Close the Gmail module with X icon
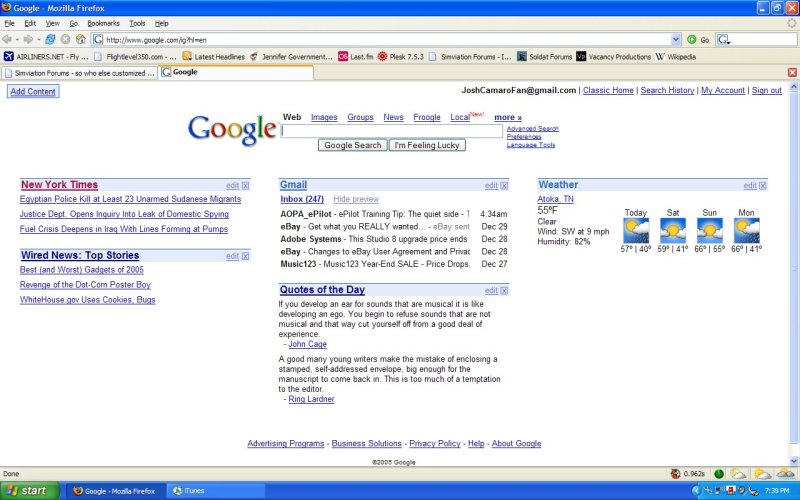 pos(504,186)
